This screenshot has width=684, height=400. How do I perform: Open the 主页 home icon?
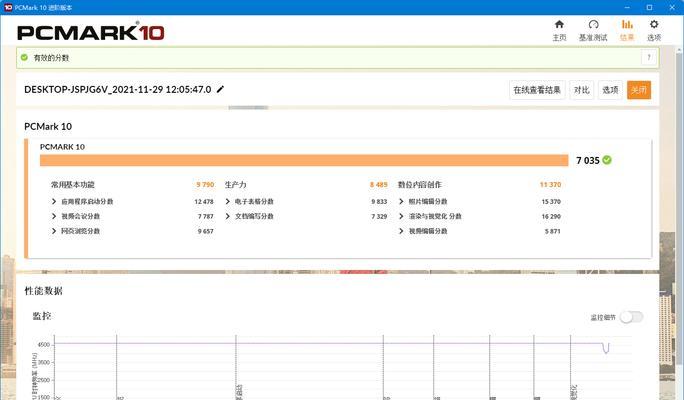pos(559,24)
